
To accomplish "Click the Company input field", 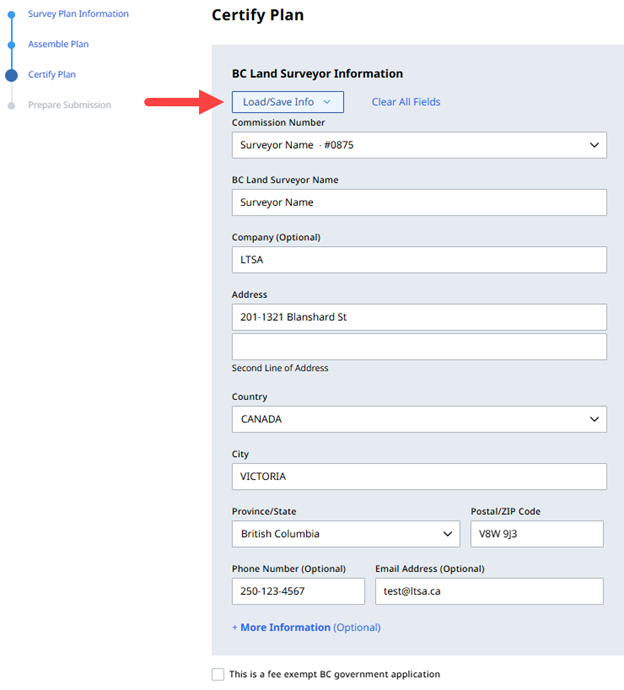I will (x=418, y=260).
